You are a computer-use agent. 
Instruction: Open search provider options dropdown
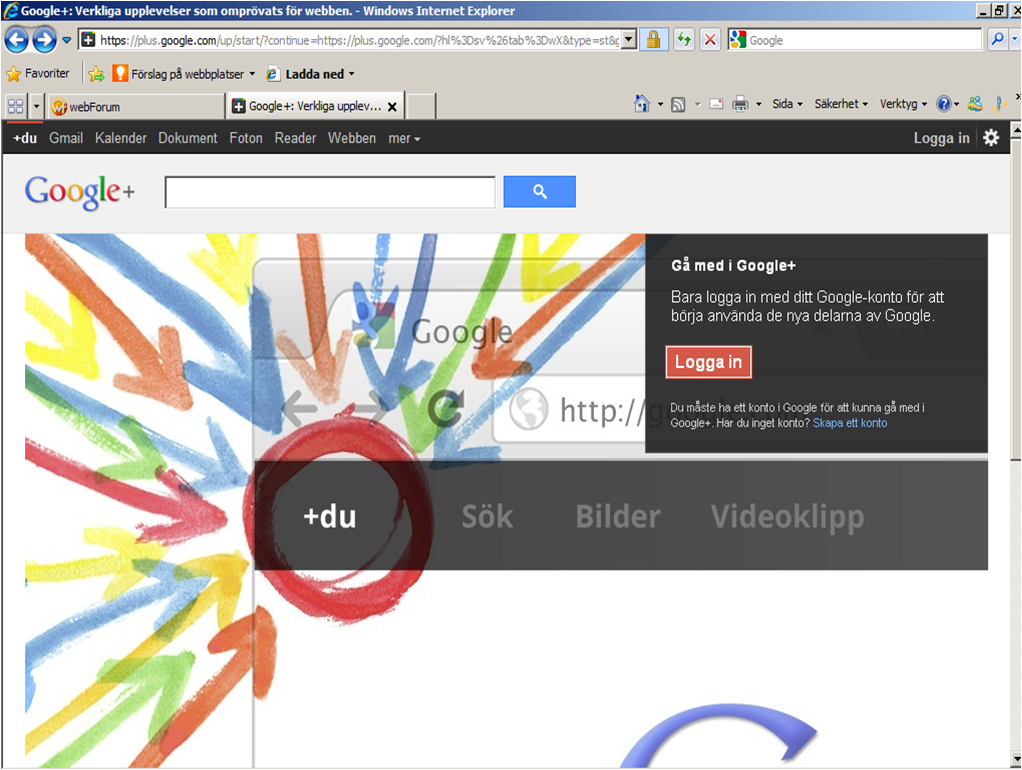point(1014,40)
